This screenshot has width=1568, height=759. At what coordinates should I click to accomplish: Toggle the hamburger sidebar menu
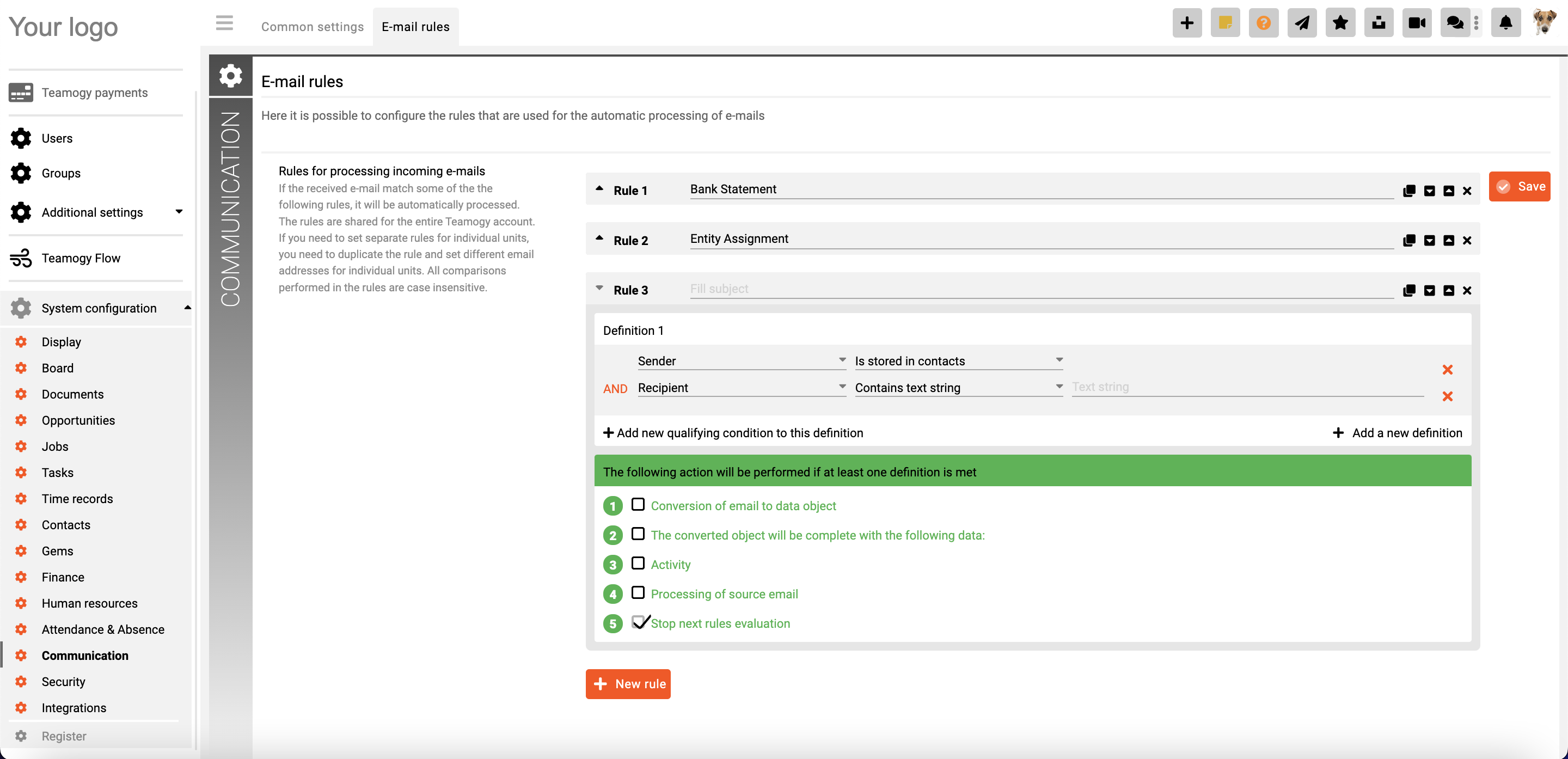225,23
